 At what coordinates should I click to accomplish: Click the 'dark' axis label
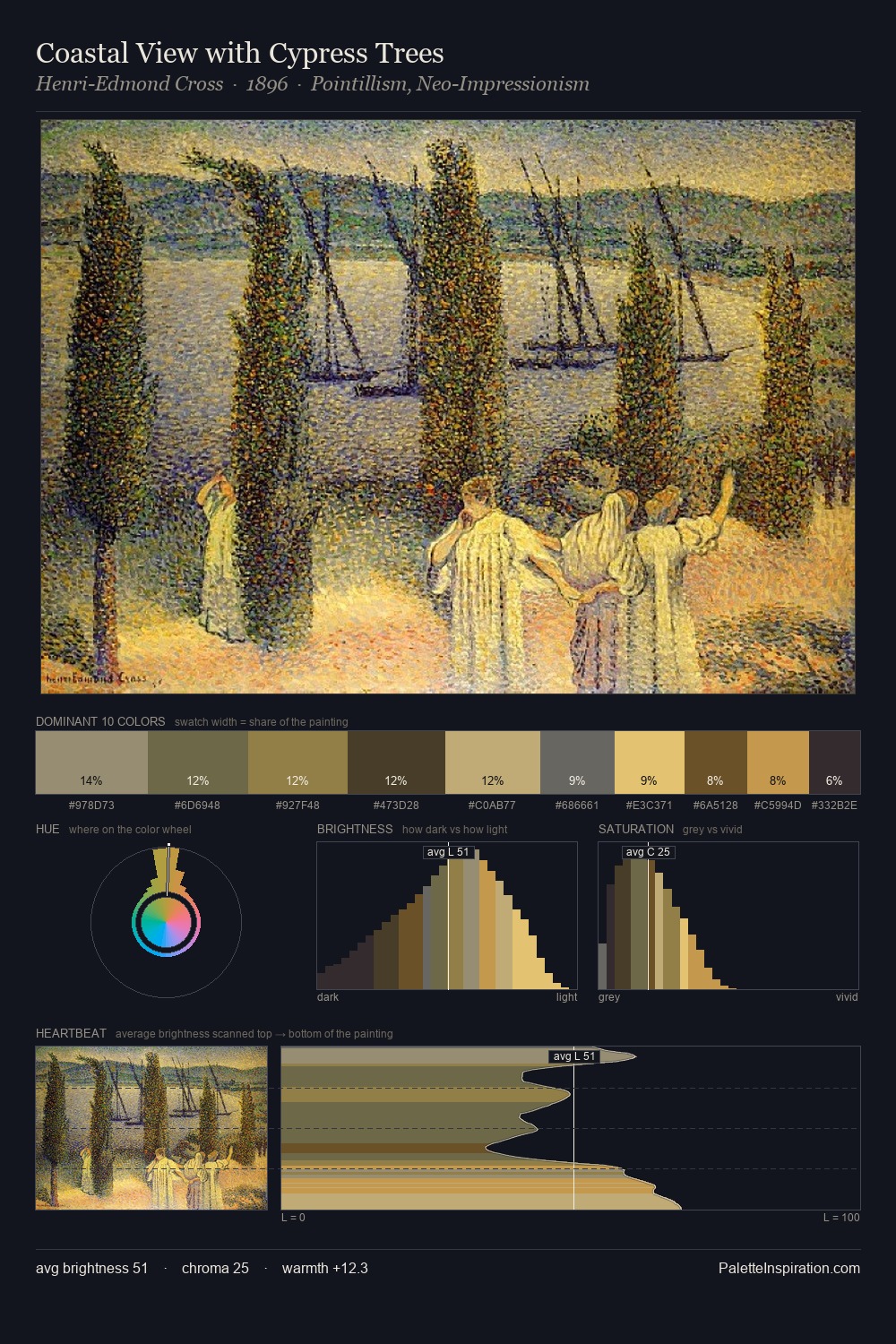[x=328, y=997]
